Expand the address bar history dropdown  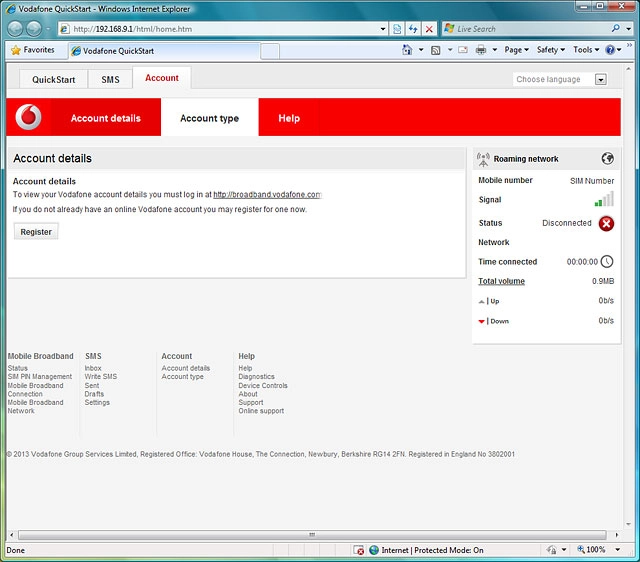pyautogui.click(x=383, y=29)
